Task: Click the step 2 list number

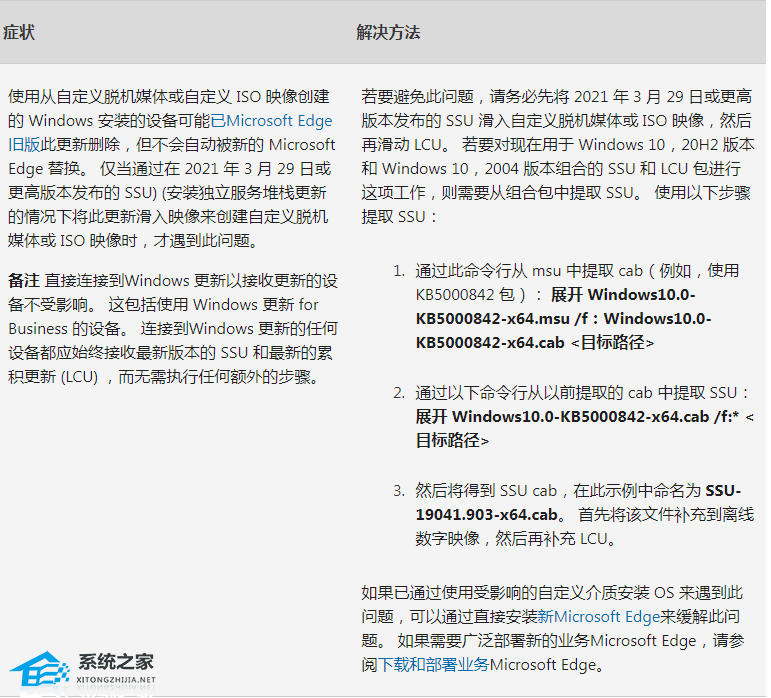Action: coord(398,392)
